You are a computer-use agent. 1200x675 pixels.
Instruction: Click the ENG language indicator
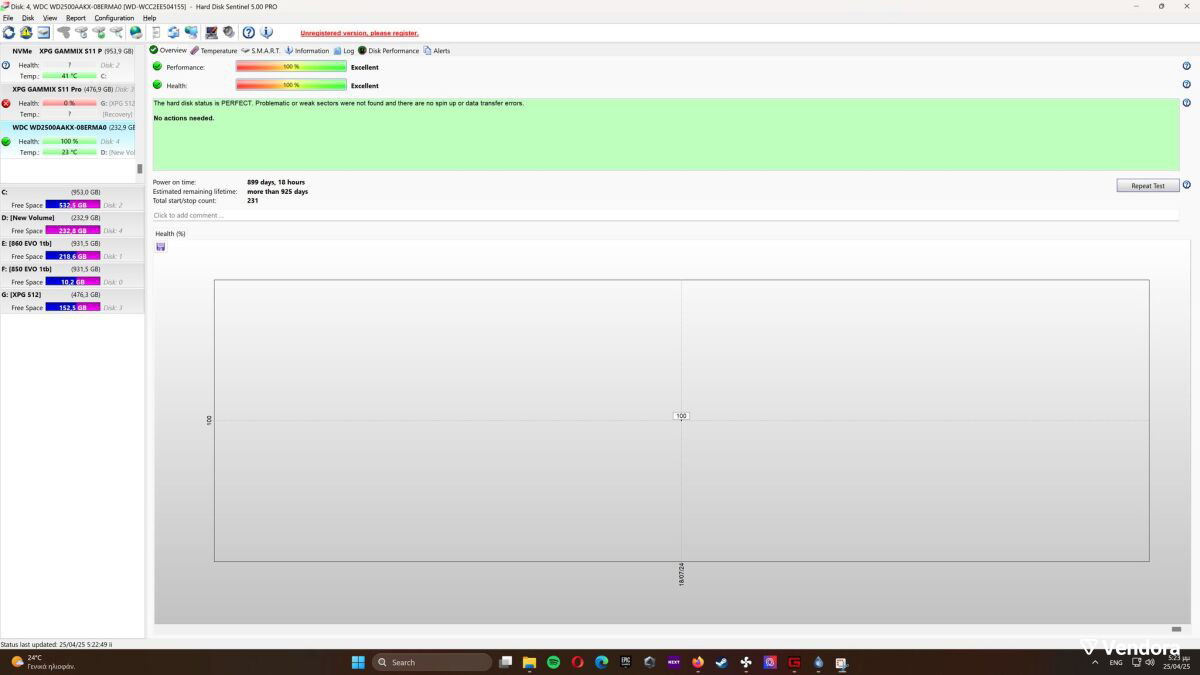1116,662
